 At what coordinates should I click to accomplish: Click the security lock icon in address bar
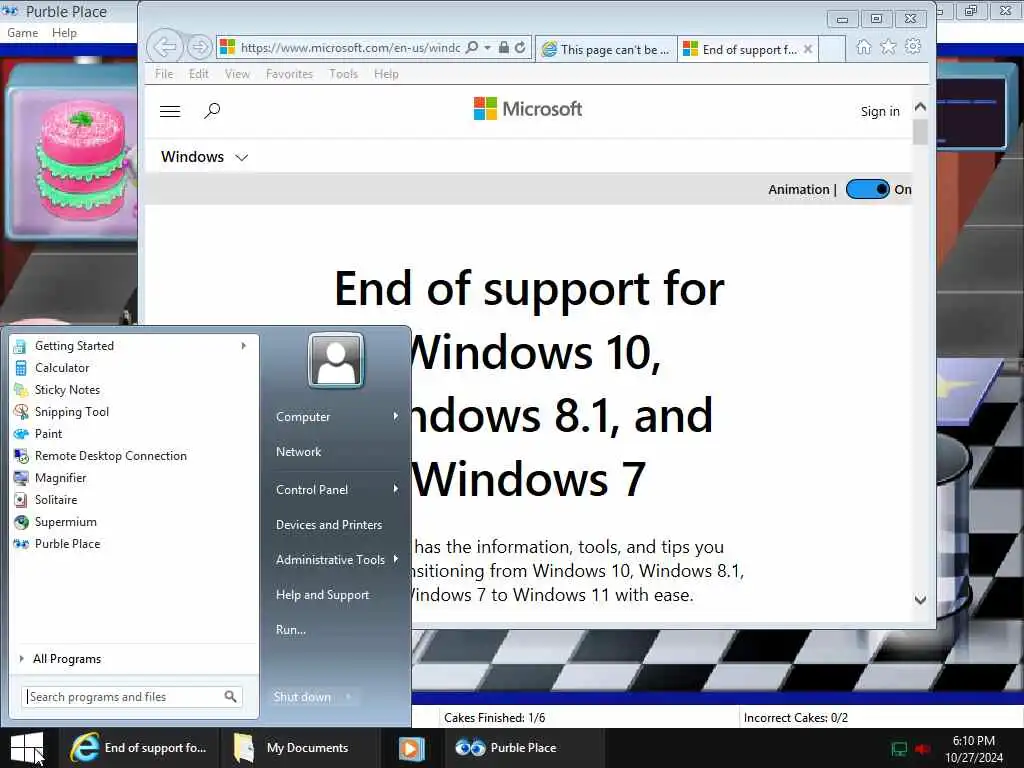tap(504, 47)
